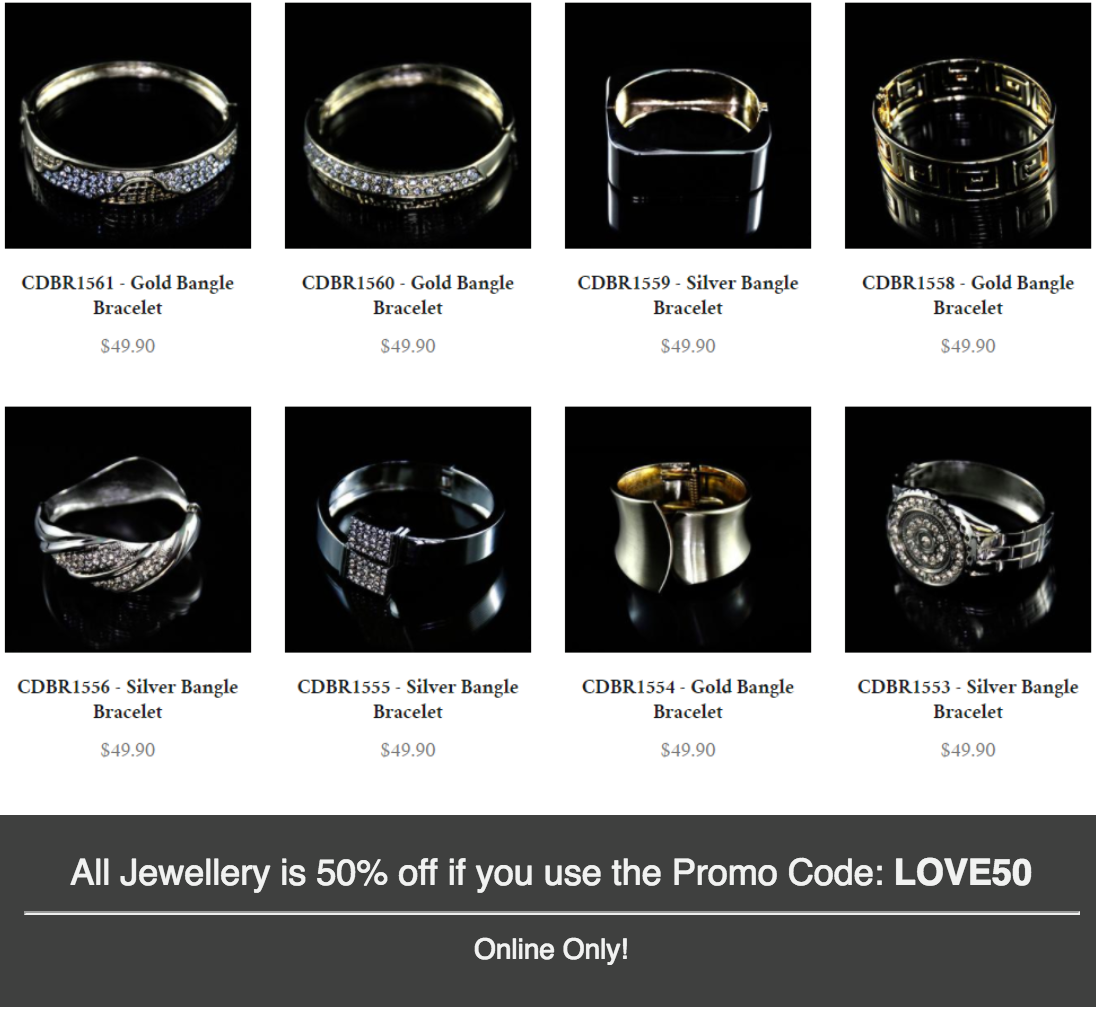View the CDBR1558 gold patterned bangle photo
The image size is (1096, 1020).
(x=968, y=126)
